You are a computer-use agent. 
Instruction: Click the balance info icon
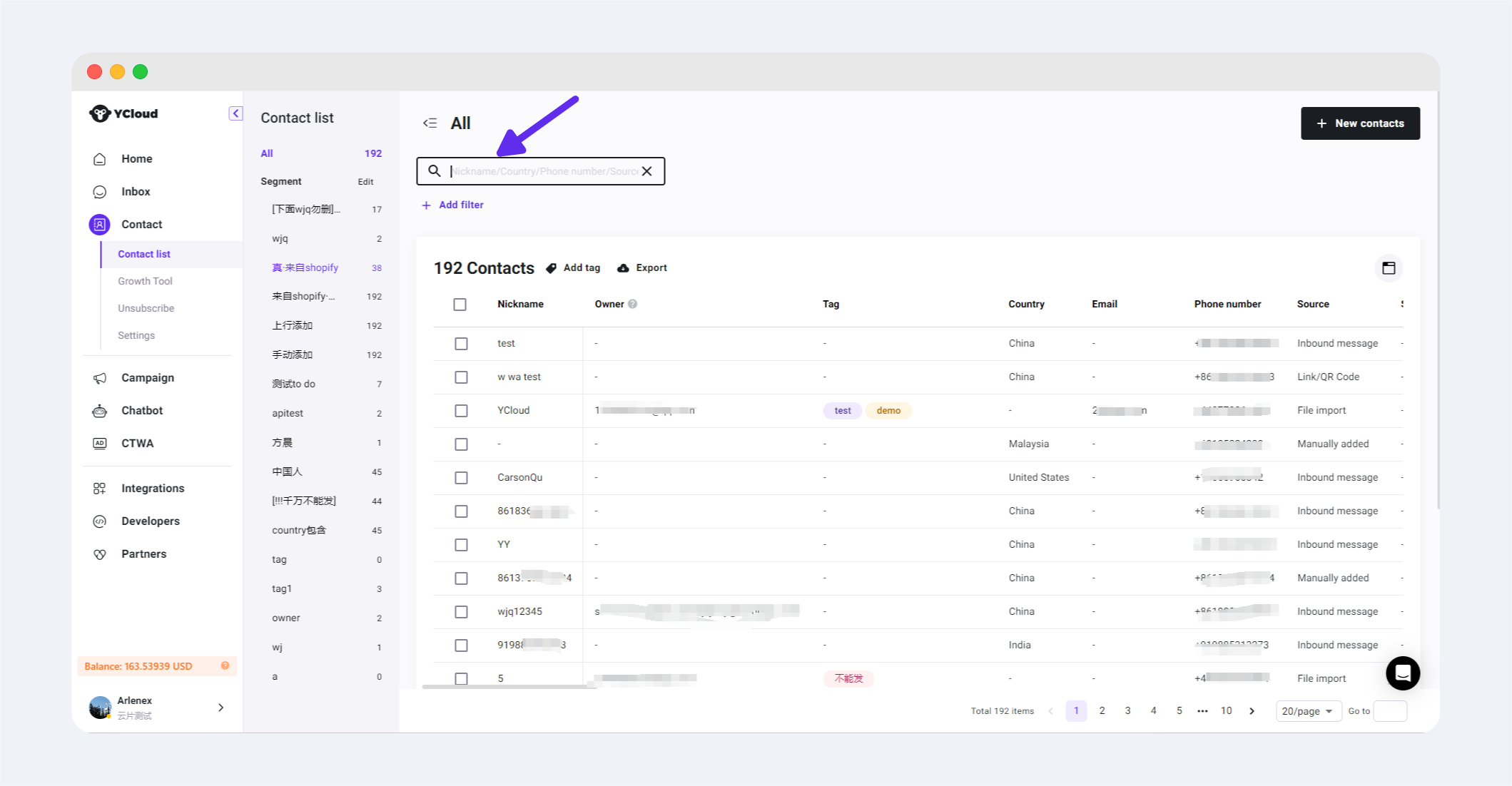tap(225, 665)
